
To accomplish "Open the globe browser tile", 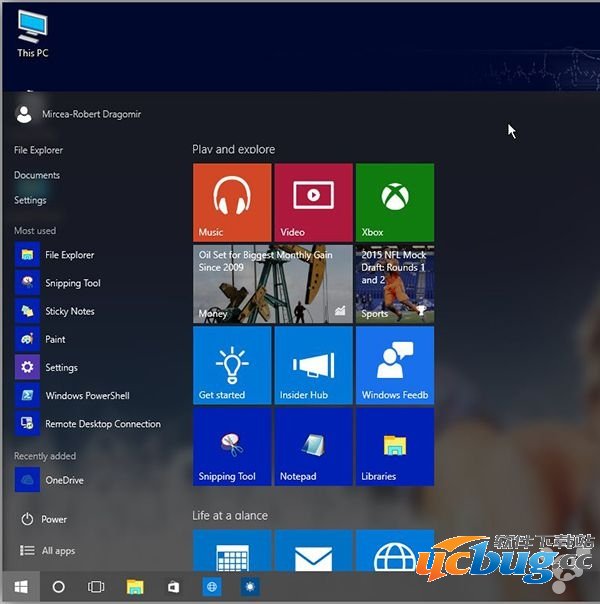I will (395, 550).
